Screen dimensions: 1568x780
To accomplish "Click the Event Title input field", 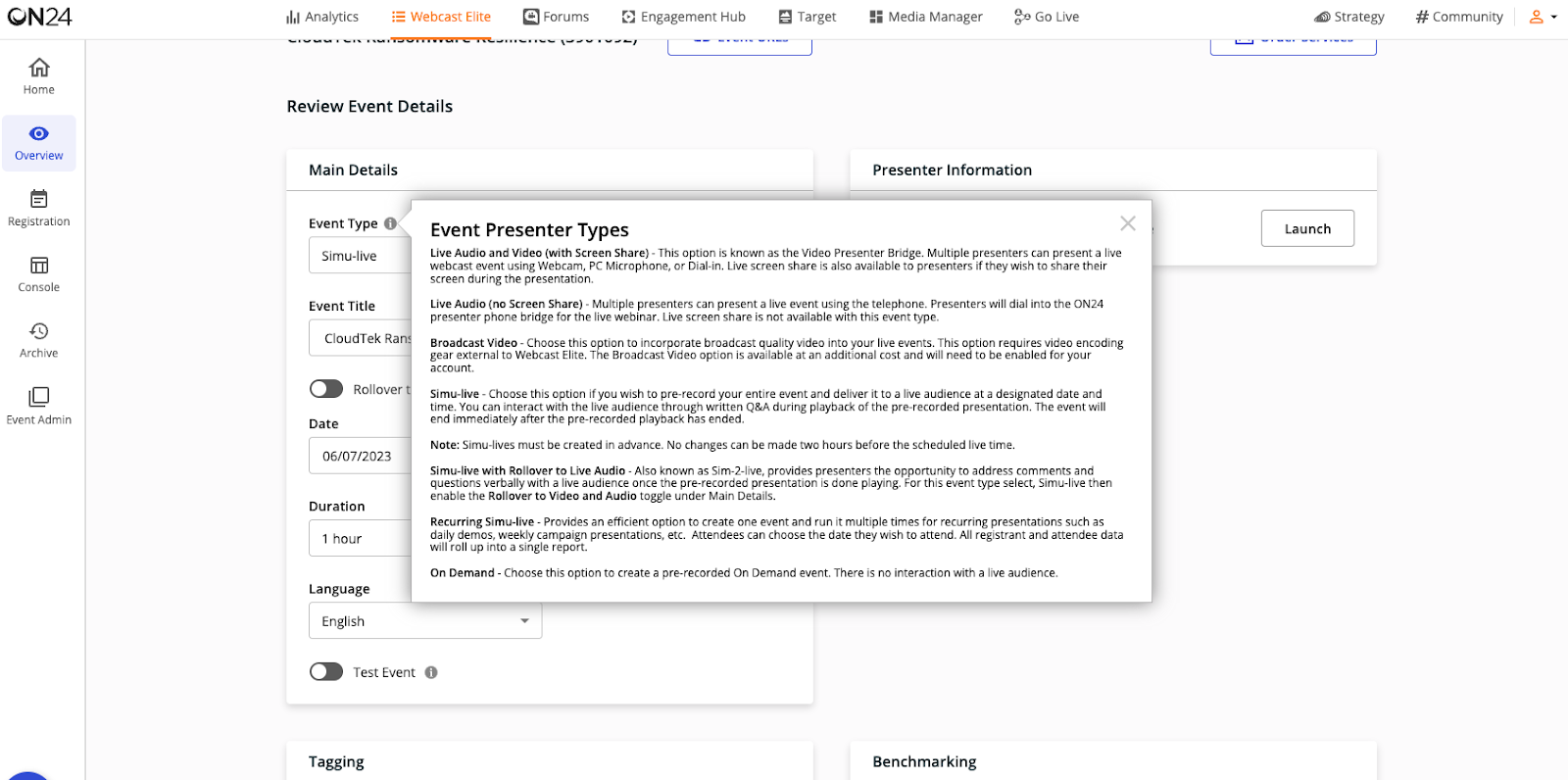I will (361, 338).
